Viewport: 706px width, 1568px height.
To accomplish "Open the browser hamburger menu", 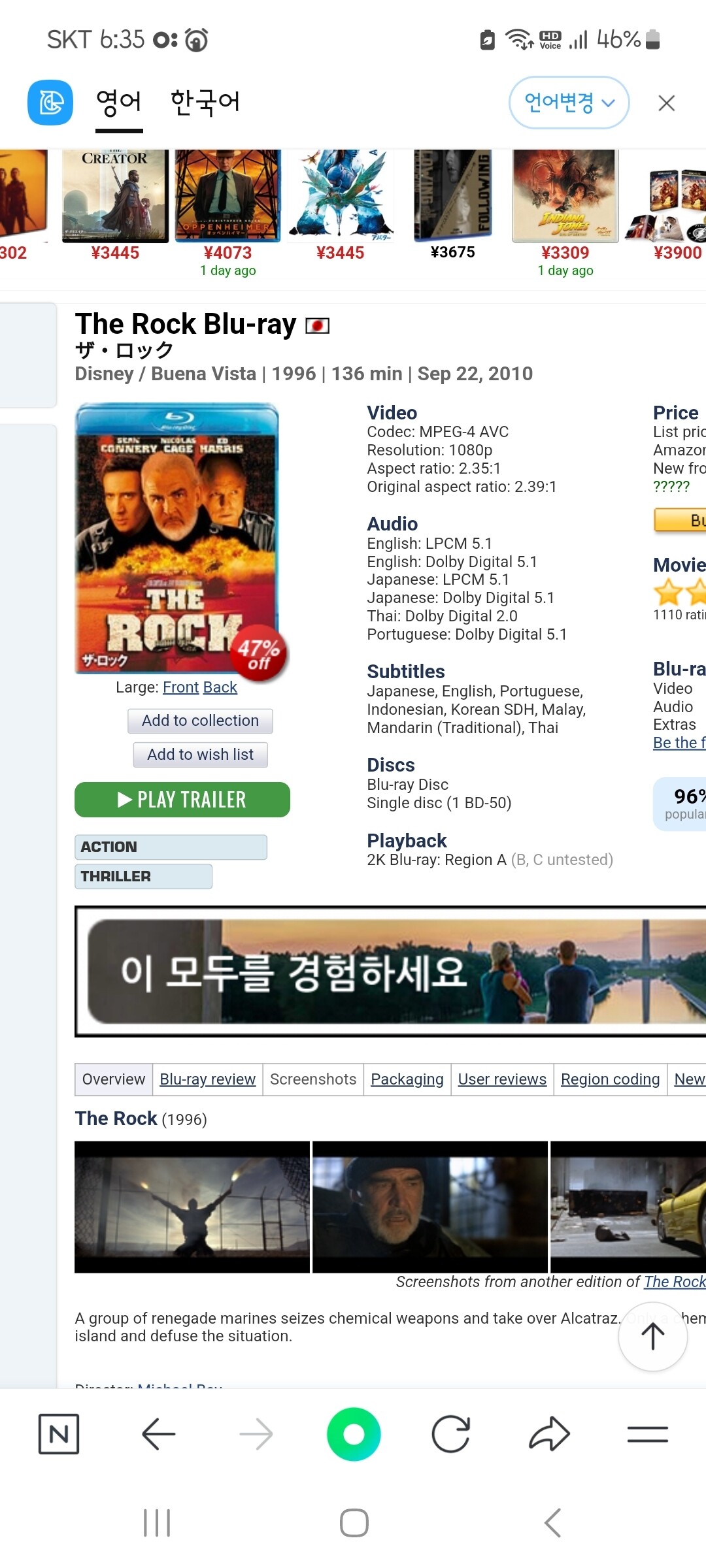I will [648, 1434].
